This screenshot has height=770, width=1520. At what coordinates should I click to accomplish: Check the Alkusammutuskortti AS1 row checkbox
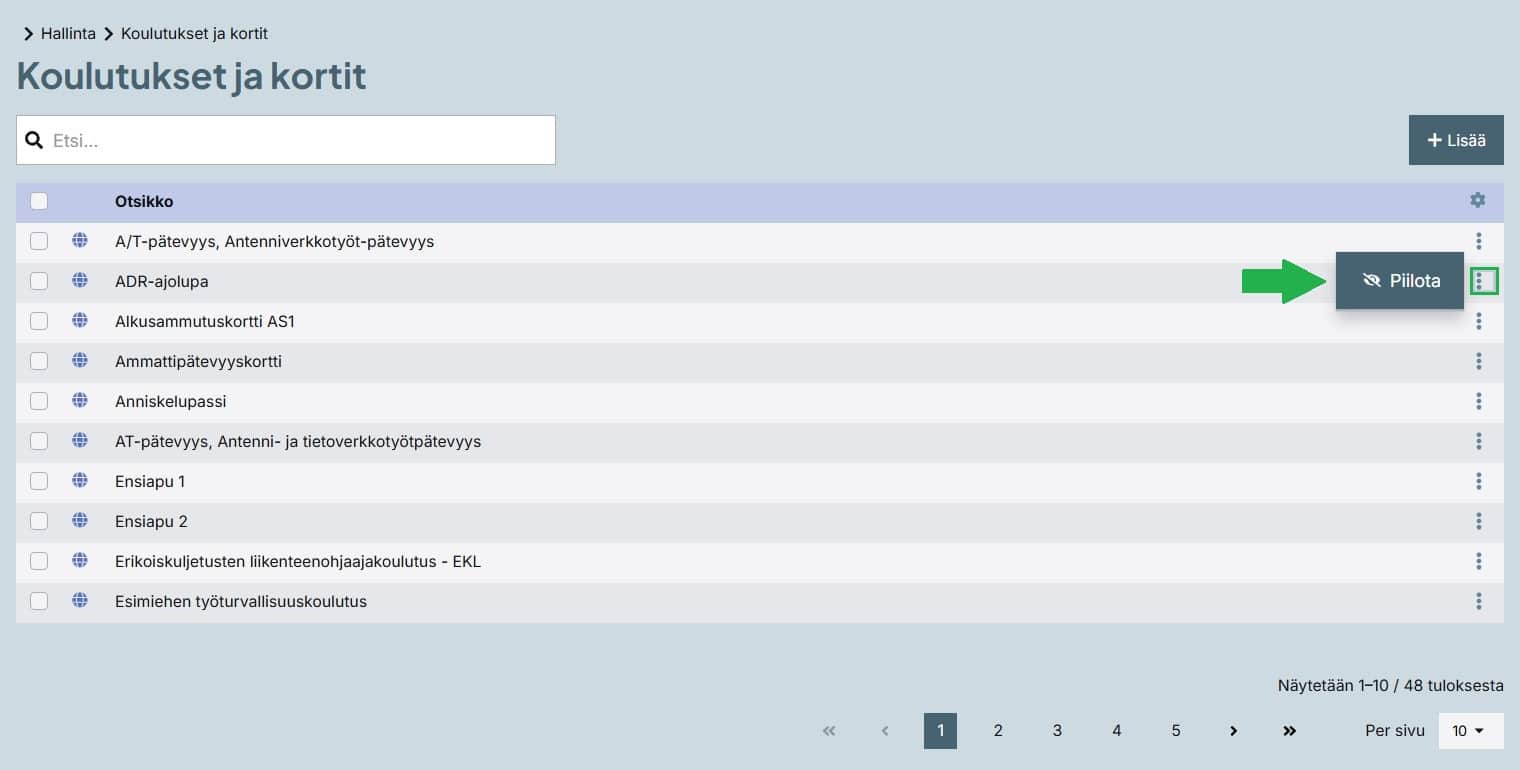pyautogui.click(x=39, y=321)
